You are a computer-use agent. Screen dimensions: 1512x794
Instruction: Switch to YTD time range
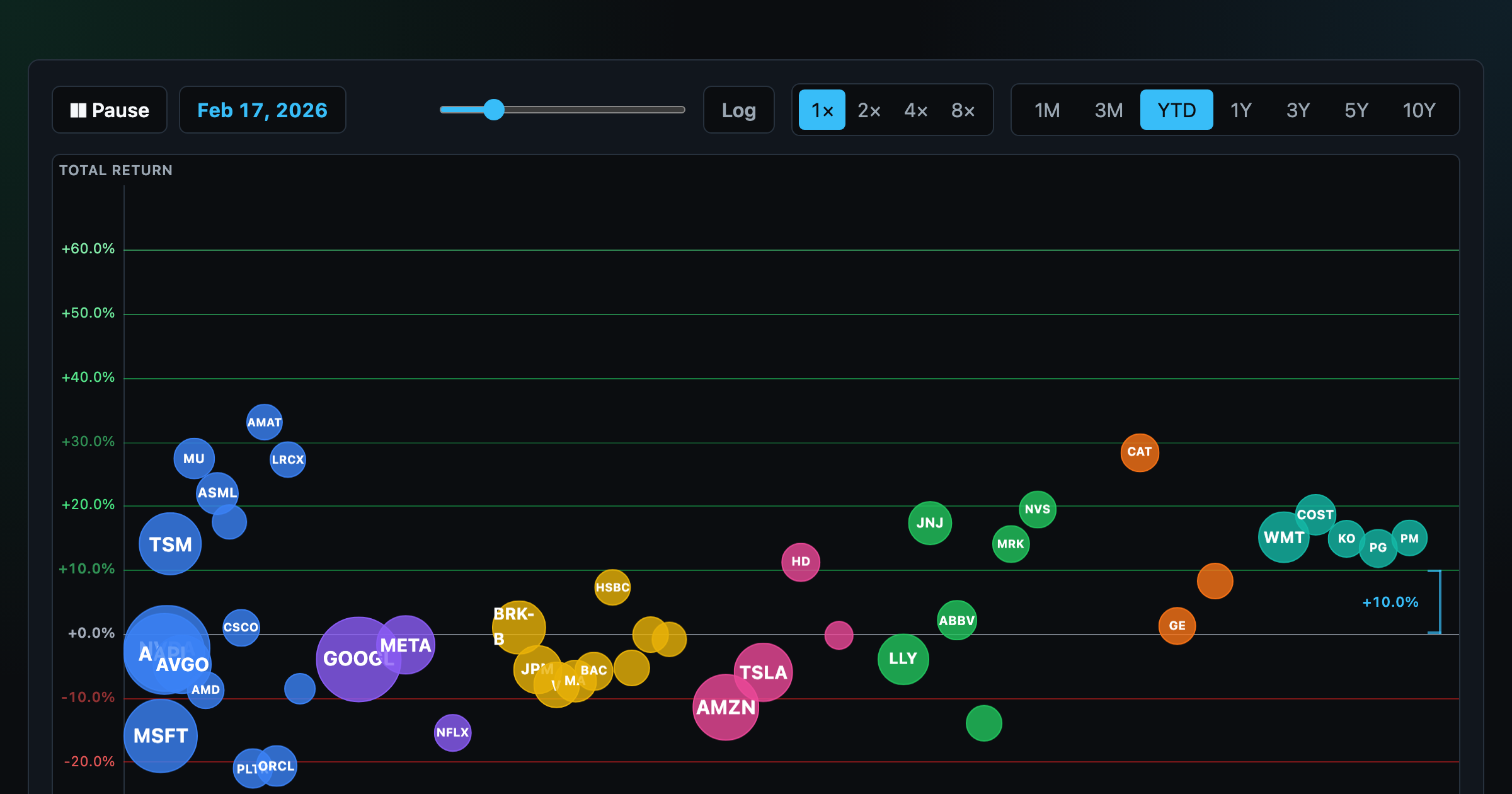(x=1176, y=110)
